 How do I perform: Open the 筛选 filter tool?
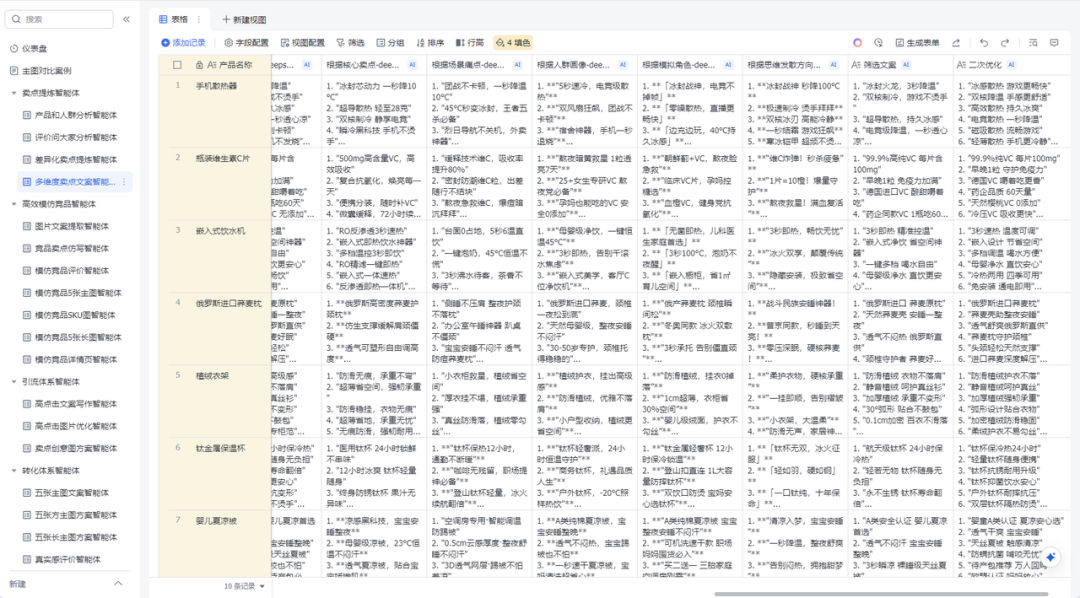(x=351, y=43)
